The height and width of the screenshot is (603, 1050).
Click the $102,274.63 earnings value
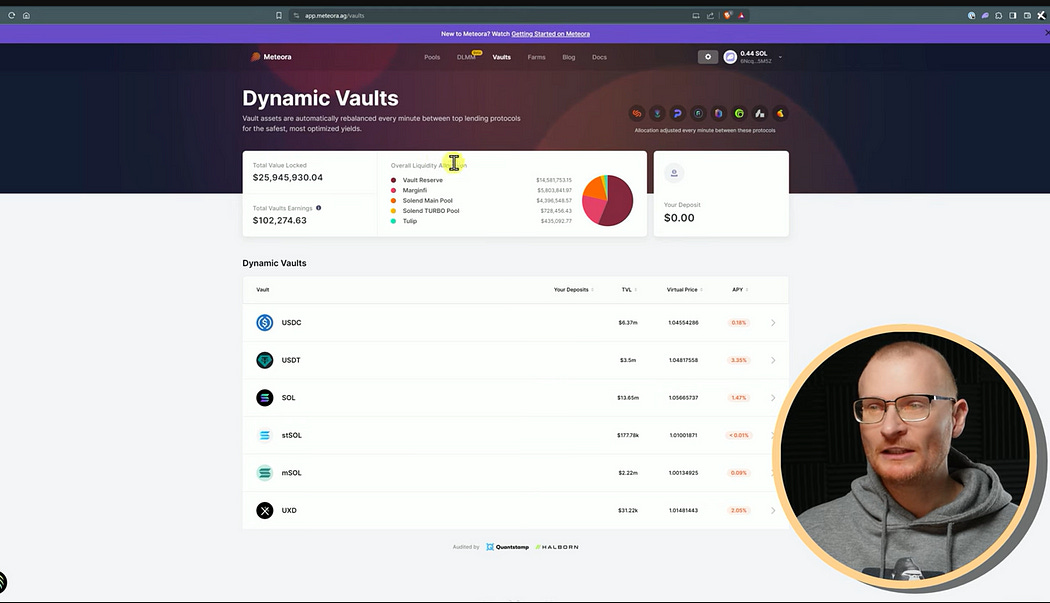tap(280, 220)
